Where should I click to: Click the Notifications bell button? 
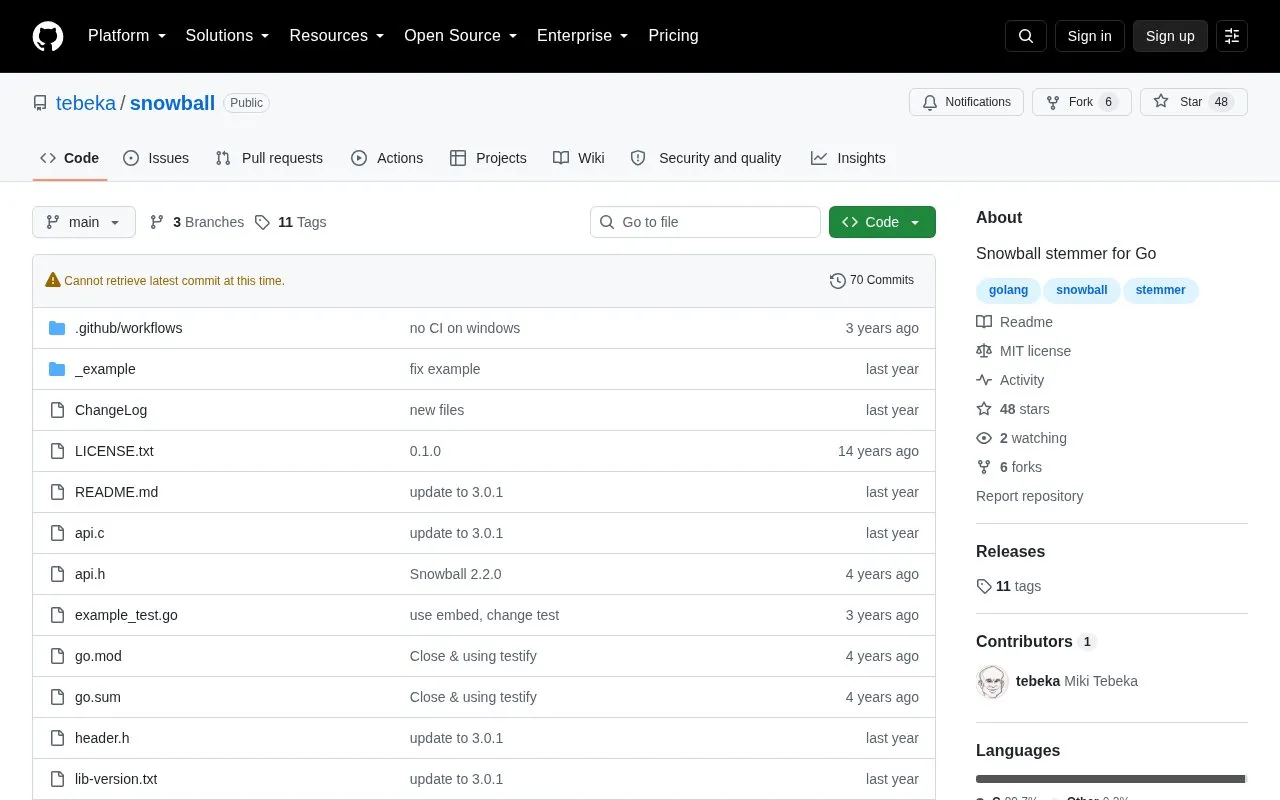[966, 102]
